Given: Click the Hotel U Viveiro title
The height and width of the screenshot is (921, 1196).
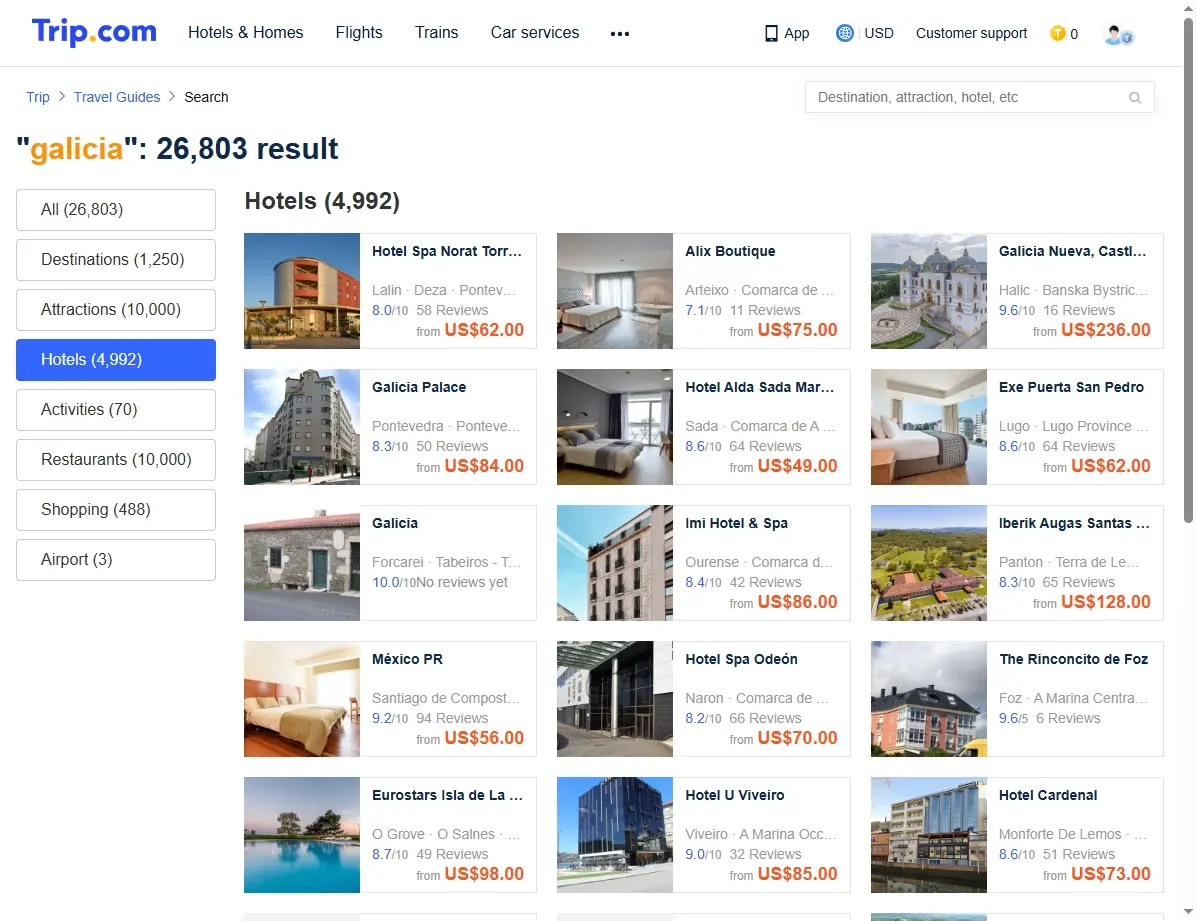Looking at the screenshot, I should tap(735, 794).
